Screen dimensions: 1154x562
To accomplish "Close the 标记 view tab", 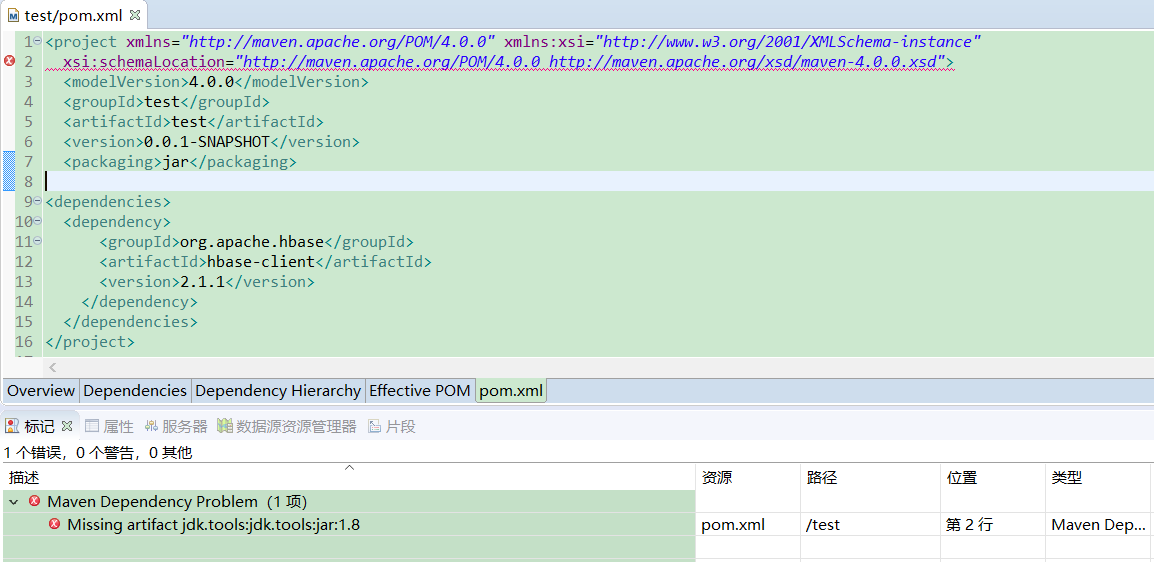I will click(x=66, y=425).
